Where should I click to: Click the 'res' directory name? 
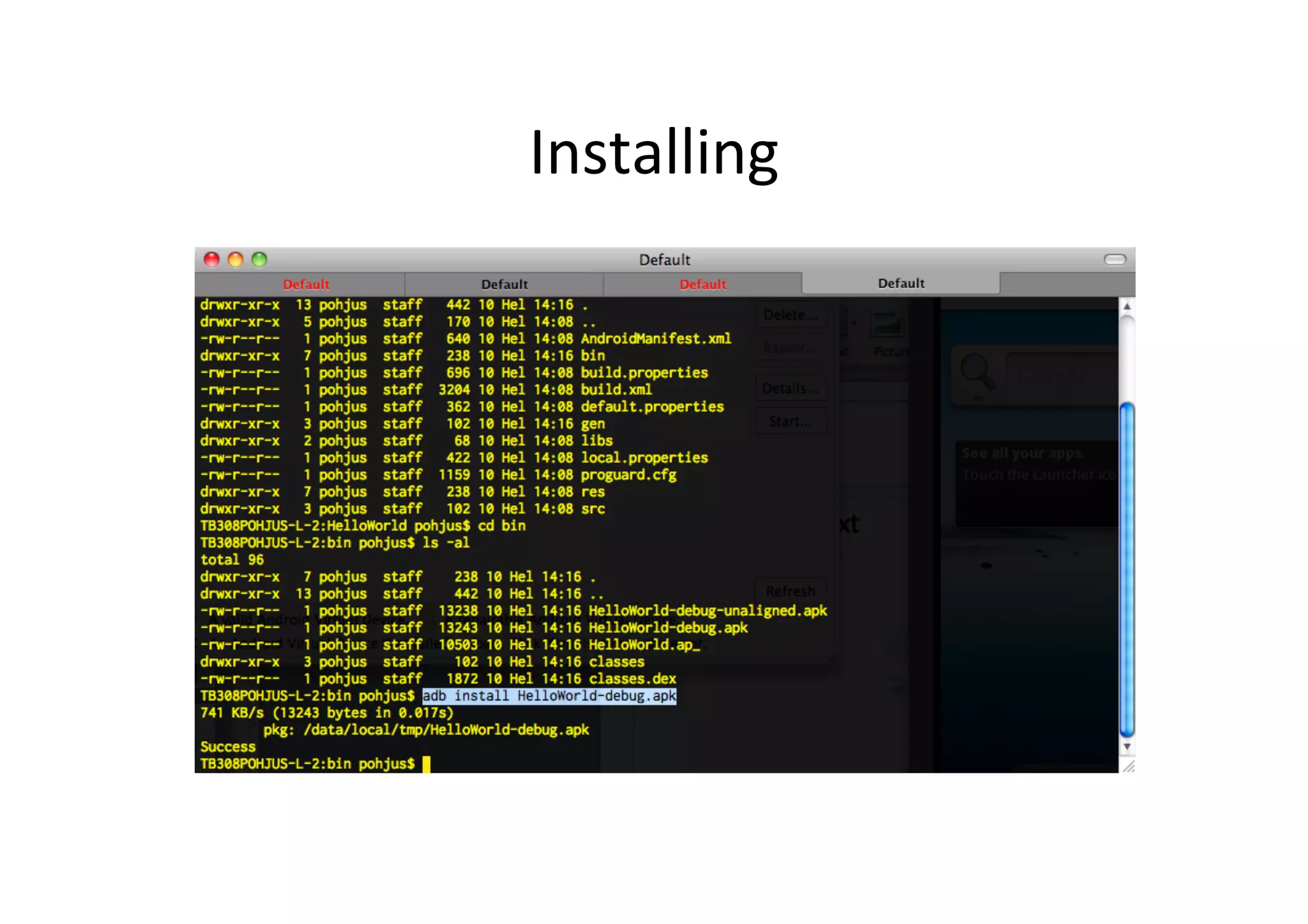[593, 492]
